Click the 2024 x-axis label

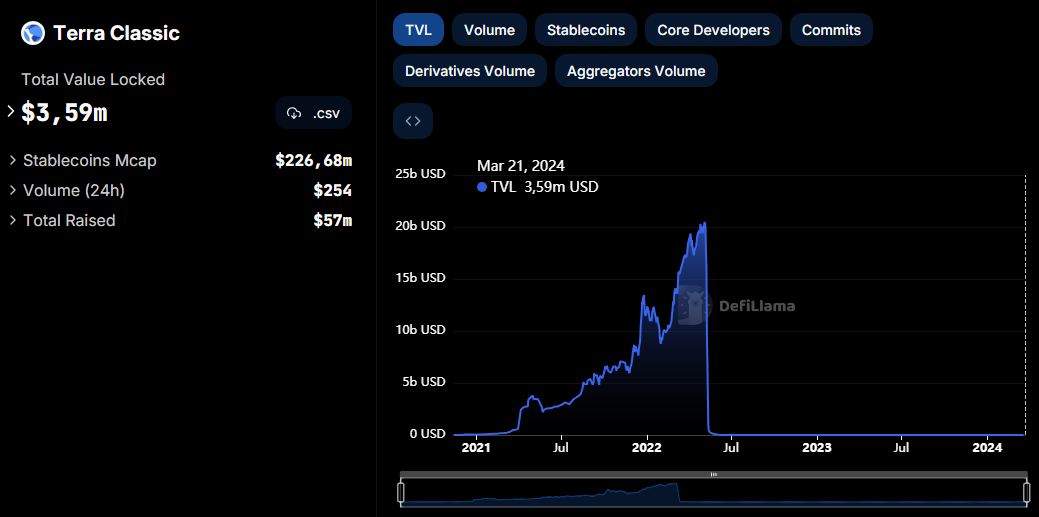987,447
